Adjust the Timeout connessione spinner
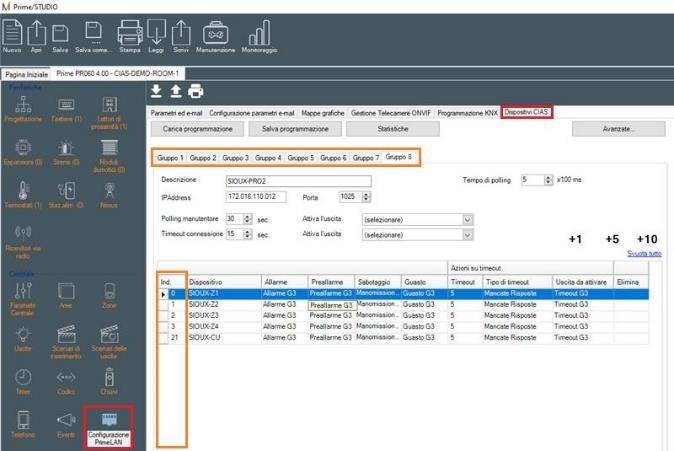Viewport: 674px width, 451px height. [247, 234]
